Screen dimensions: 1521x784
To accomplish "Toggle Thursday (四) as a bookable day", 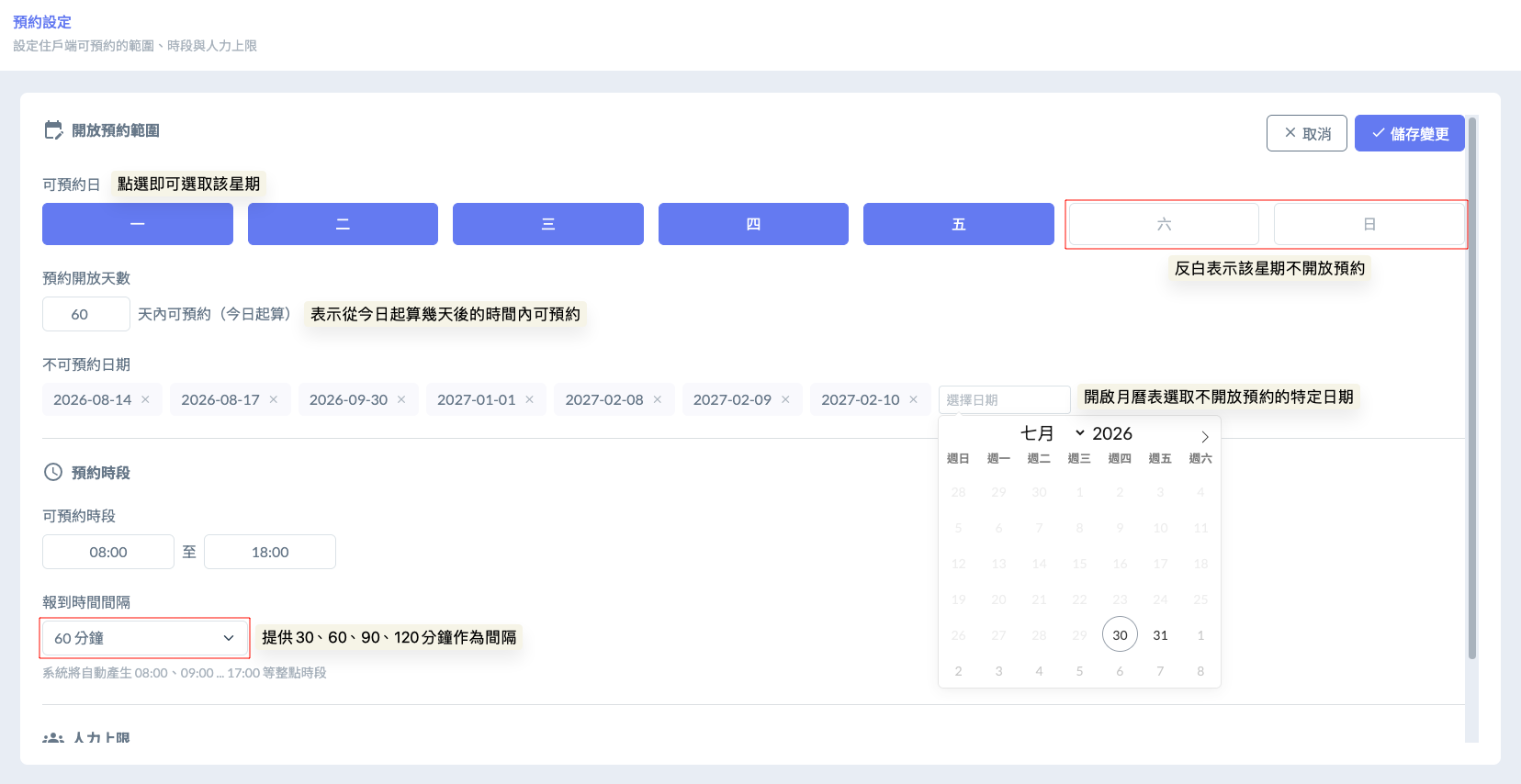I will (753, 224).
